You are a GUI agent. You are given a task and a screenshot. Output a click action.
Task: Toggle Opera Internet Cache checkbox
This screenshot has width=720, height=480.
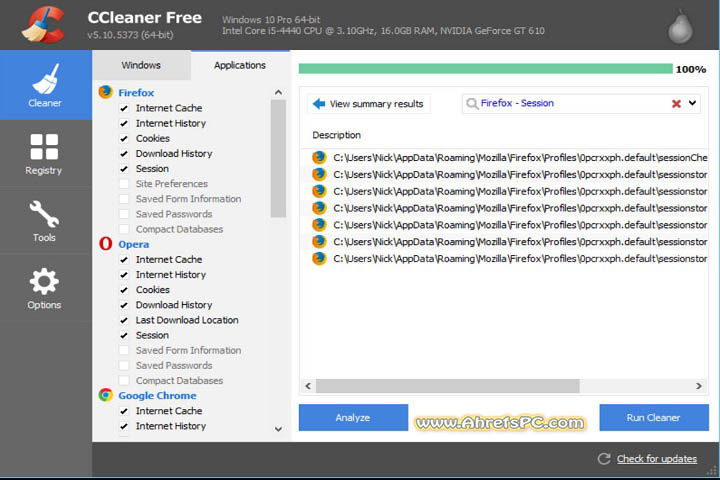tap(124, 260)
